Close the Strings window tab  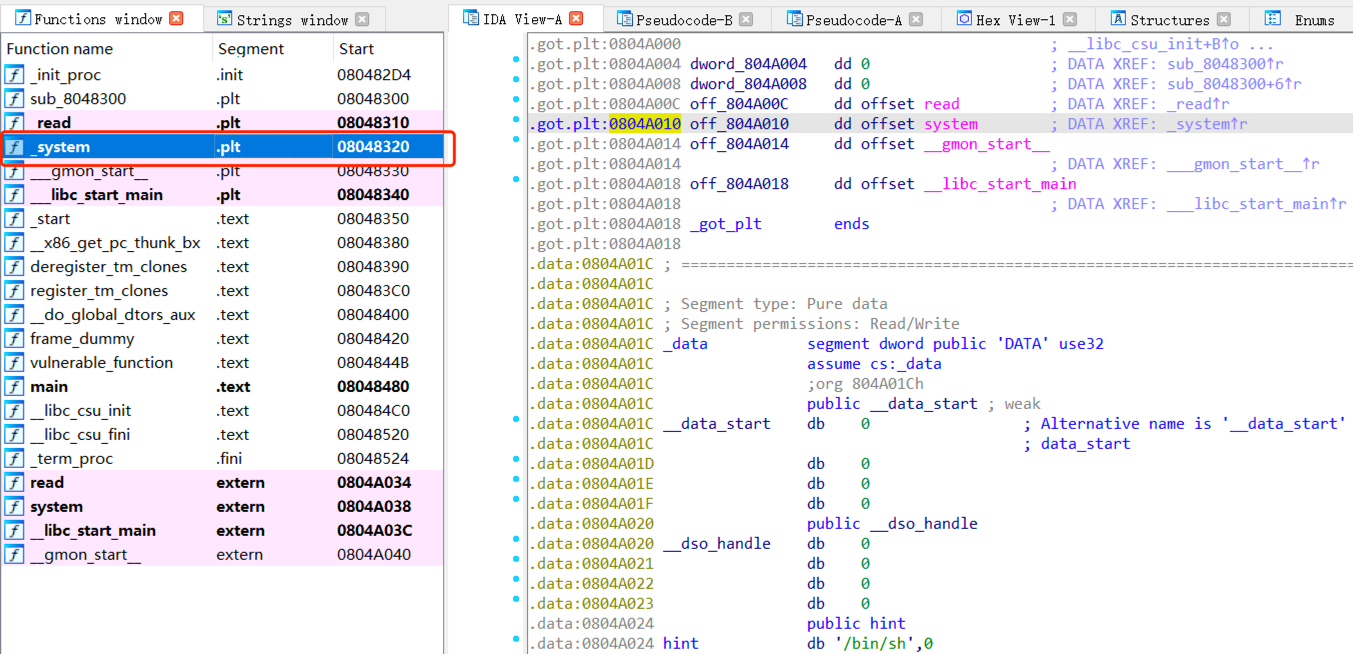(362, 19)
